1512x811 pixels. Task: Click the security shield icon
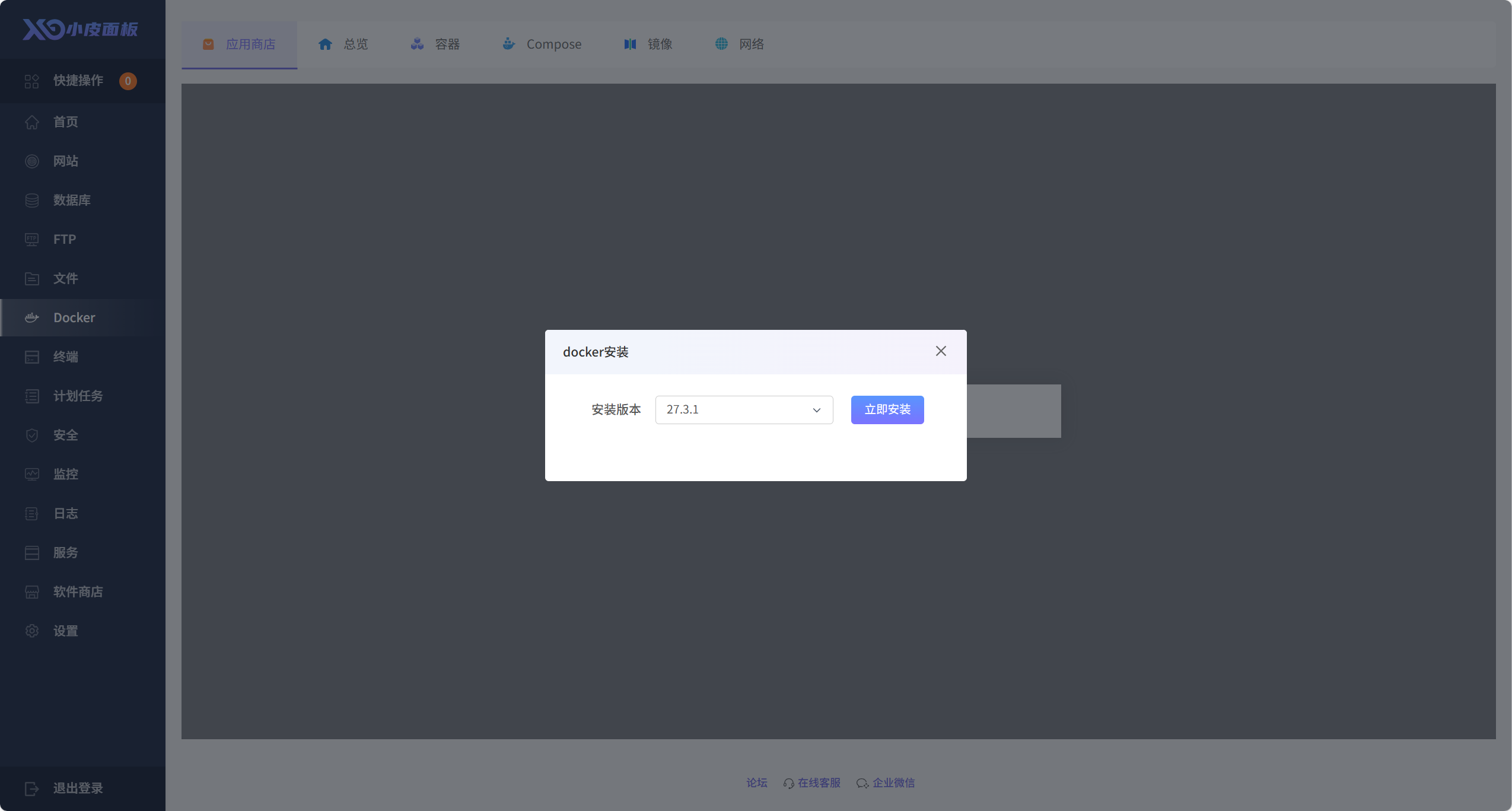coord(32,435)
